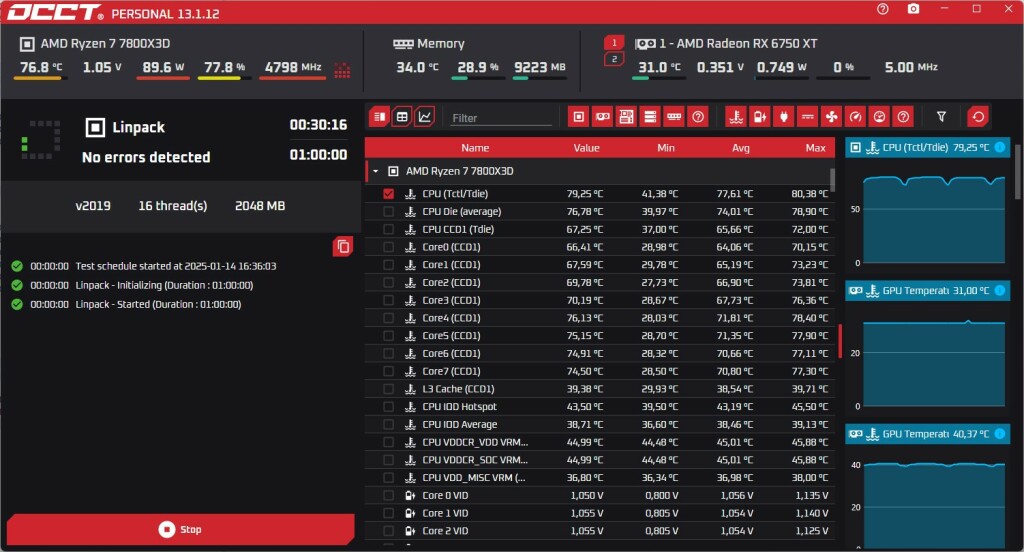This screenshot has width=1024, height=552.
Task: Filter sensors by storage drive icon
Action: 650,117
